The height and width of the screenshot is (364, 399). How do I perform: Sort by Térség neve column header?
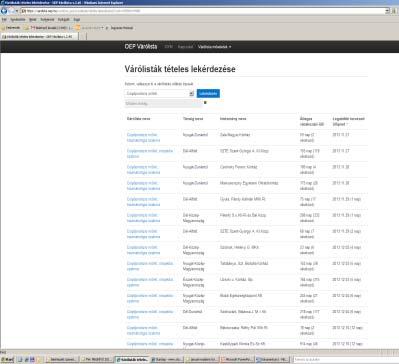tap(193, 119)
